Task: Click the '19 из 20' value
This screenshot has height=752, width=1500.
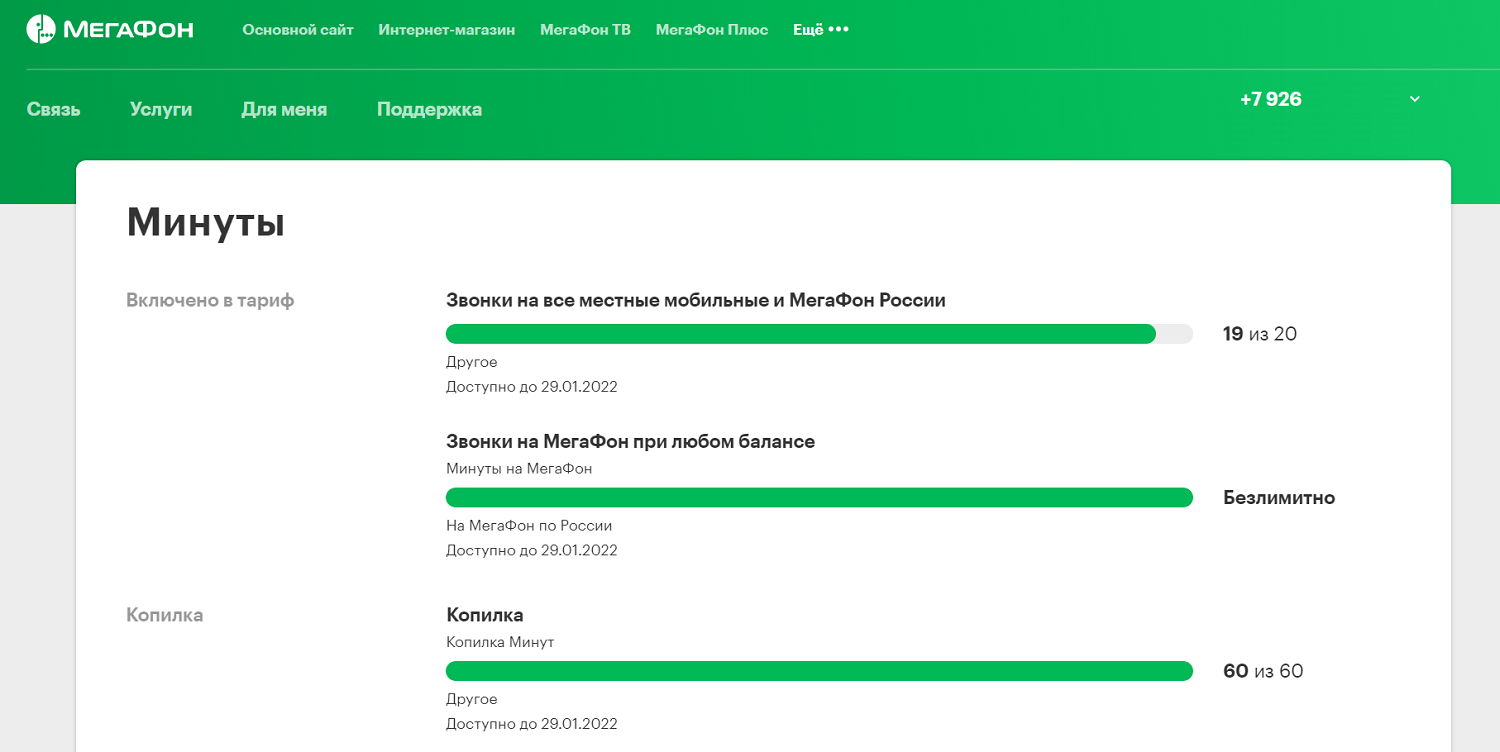Action: 1260,334
